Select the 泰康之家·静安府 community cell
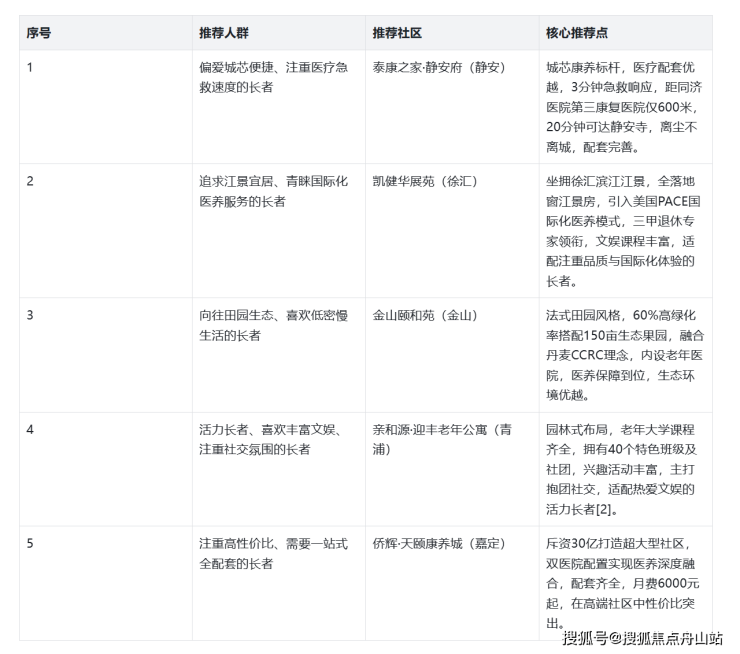 pos(438,68)
